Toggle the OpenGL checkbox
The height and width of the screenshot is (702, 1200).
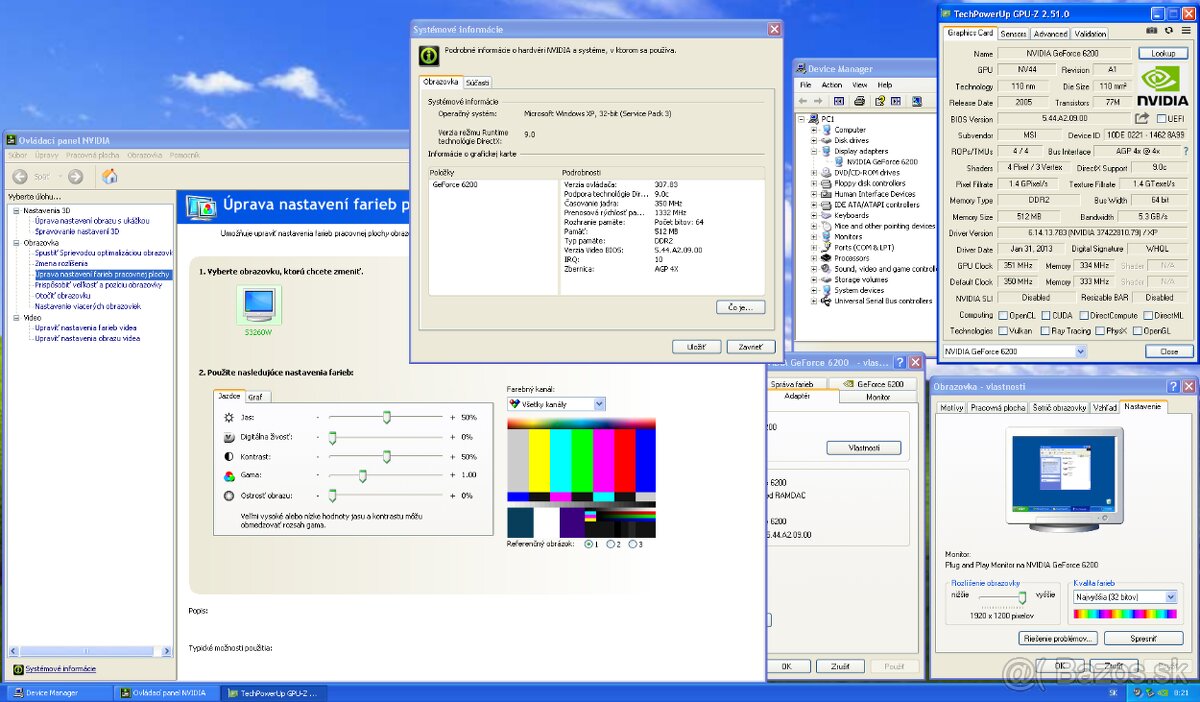[1139, 330]
